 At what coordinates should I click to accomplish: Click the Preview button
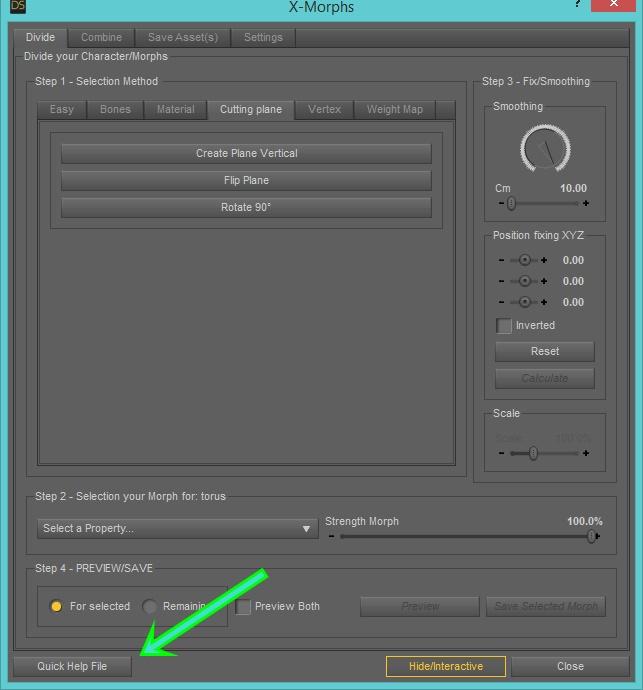[420, 607]
